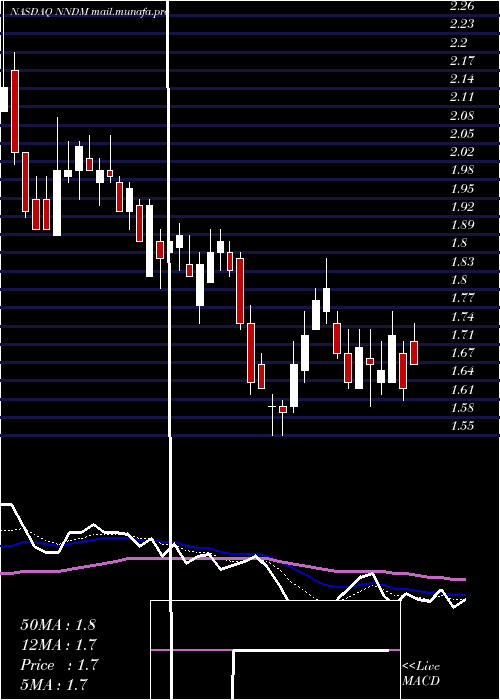500x700 pixels.
Task: Click the 1.98 price axis label
Action: pyautogui.click(x=462, y=171)
